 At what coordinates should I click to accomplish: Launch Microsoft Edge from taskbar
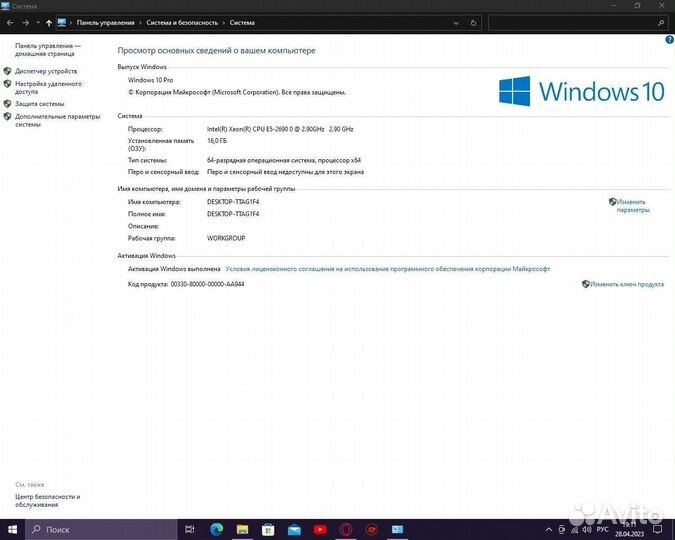click(x=217, y=529)
